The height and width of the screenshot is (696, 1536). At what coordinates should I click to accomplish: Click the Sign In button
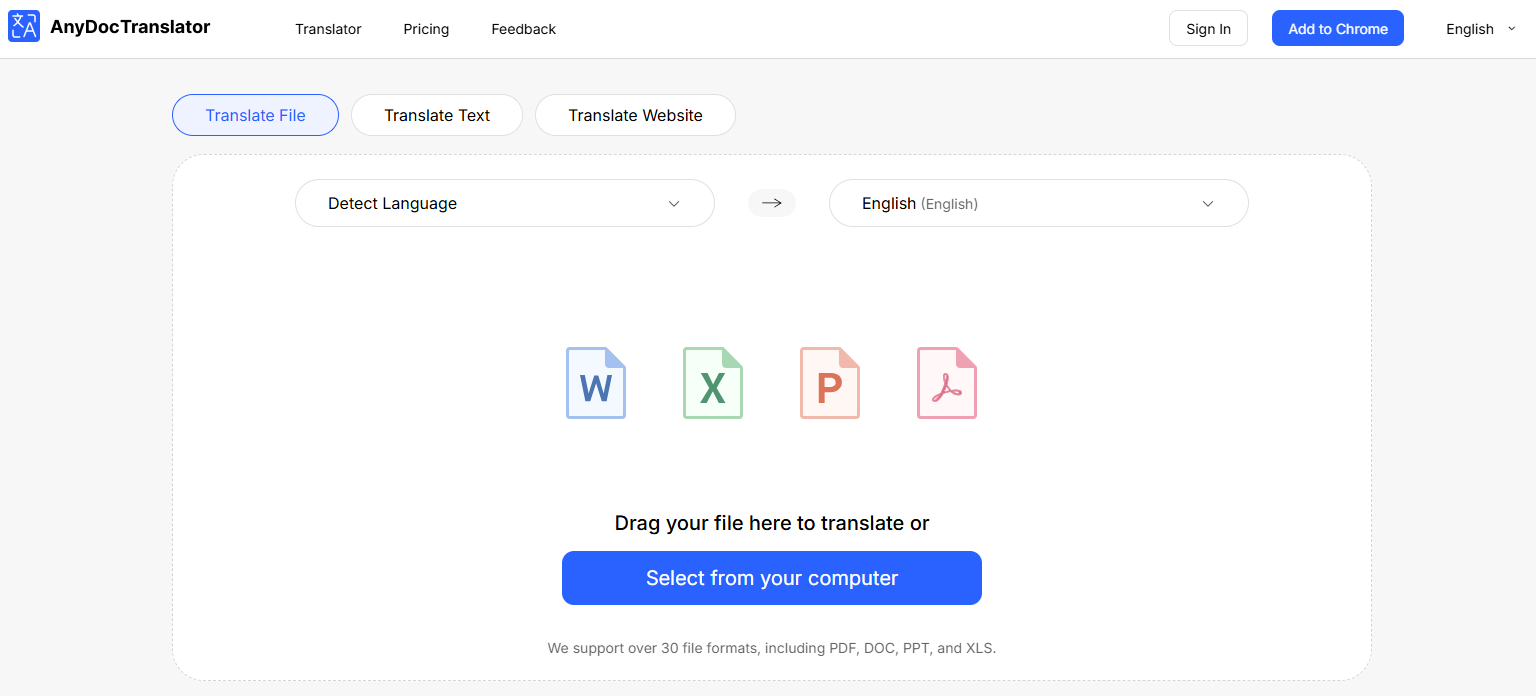tap(1208, 28)
